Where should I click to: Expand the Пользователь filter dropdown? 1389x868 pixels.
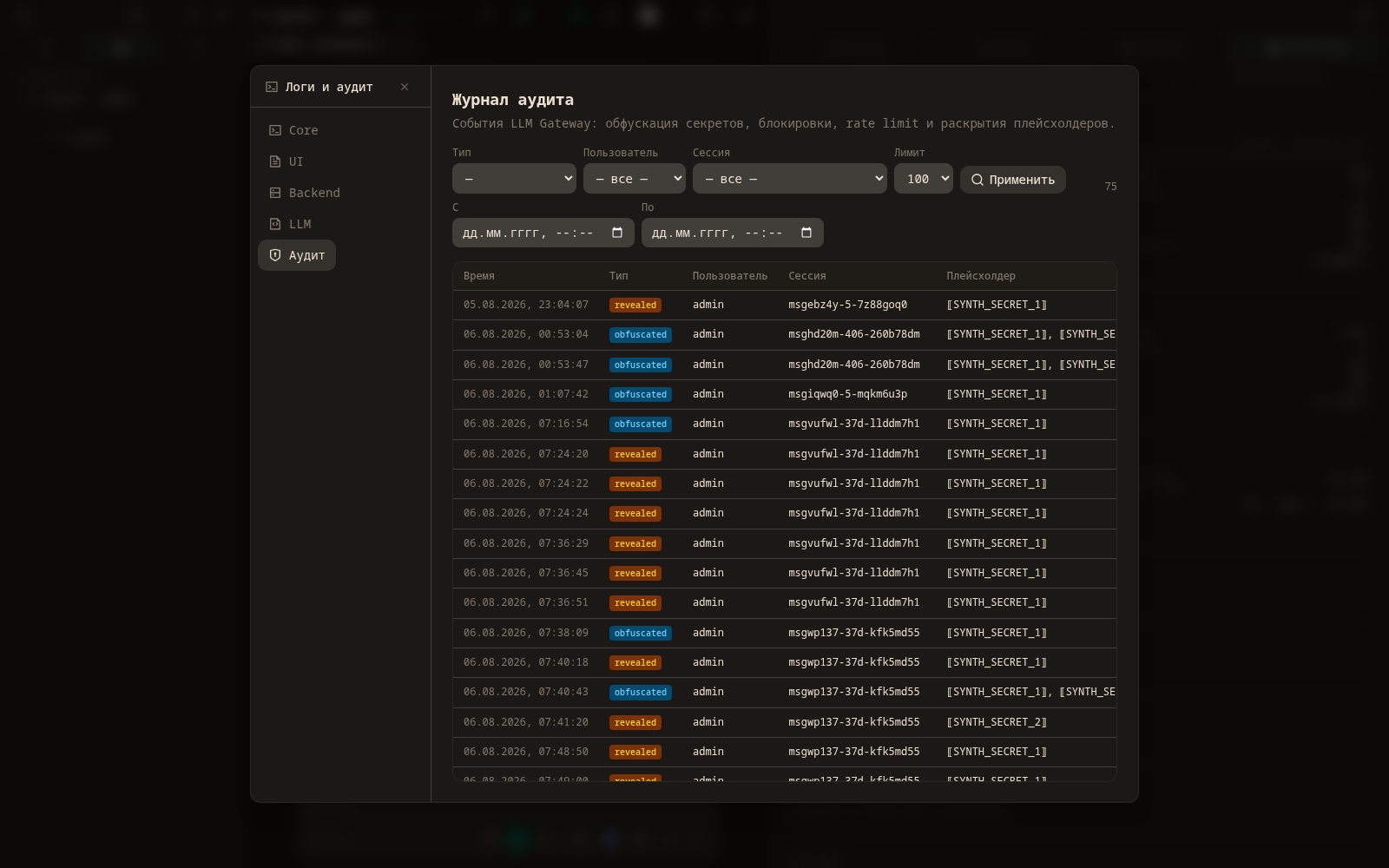635,179
